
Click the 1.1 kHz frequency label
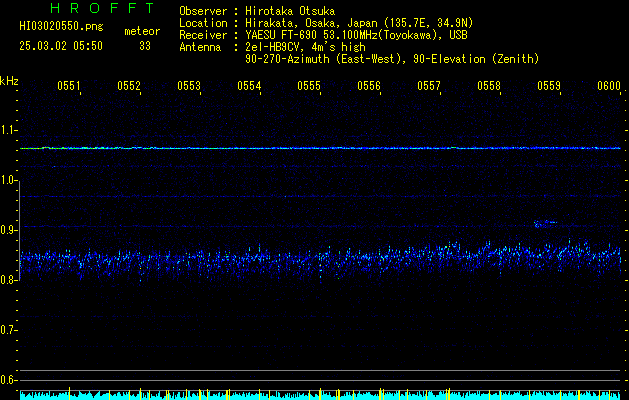coord(8,130)
